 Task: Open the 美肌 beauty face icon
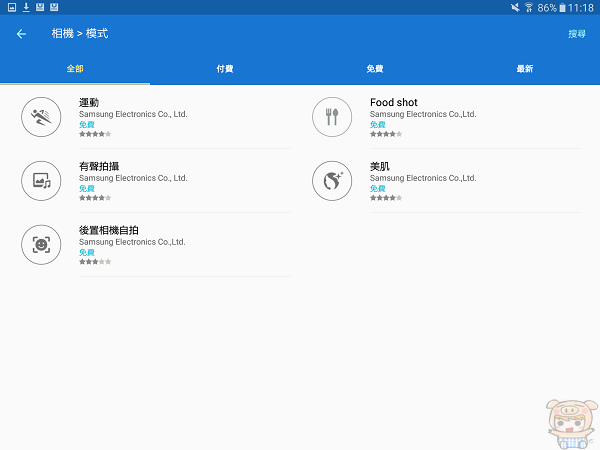332,181
